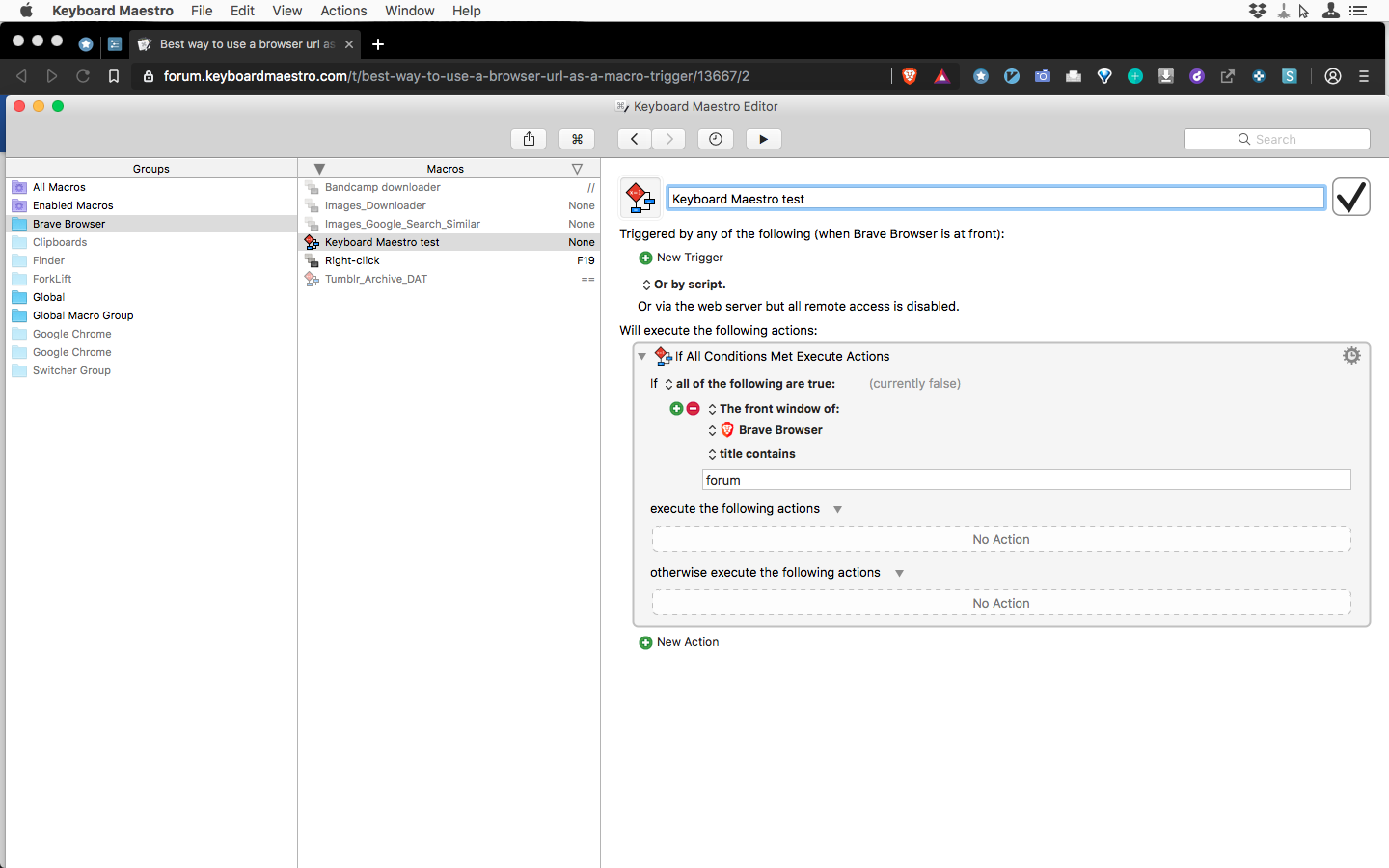
Task: Open the Brave Browser application popup
Action: 765,430
